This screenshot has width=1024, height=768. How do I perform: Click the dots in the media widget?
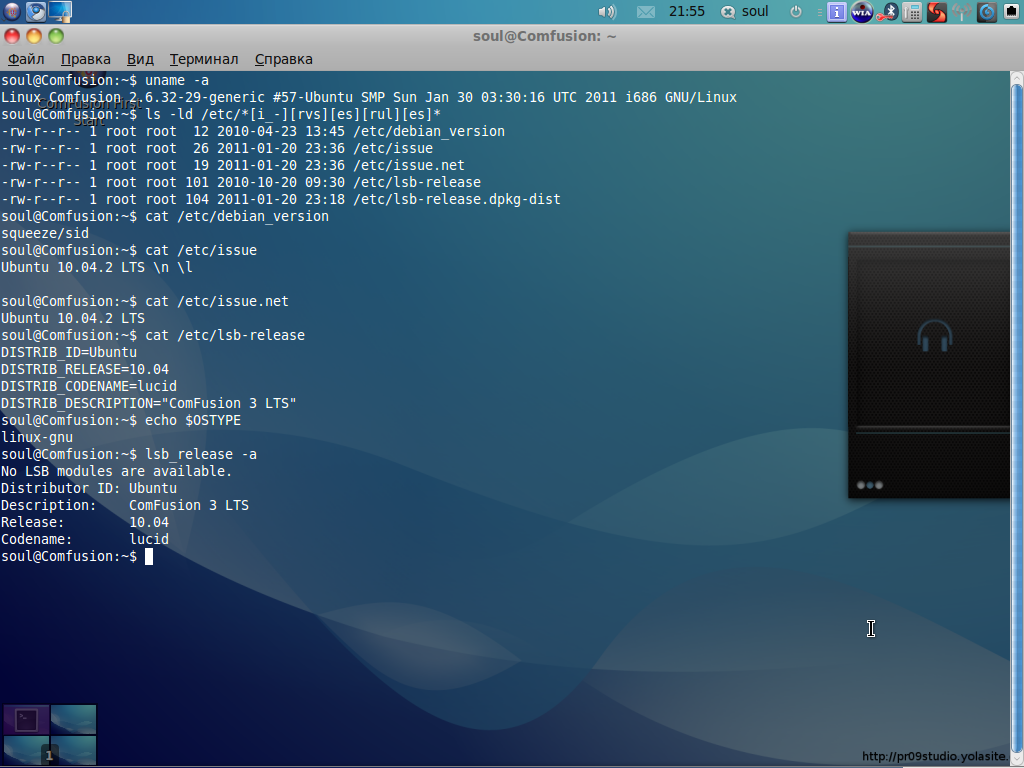coord(870,485)
